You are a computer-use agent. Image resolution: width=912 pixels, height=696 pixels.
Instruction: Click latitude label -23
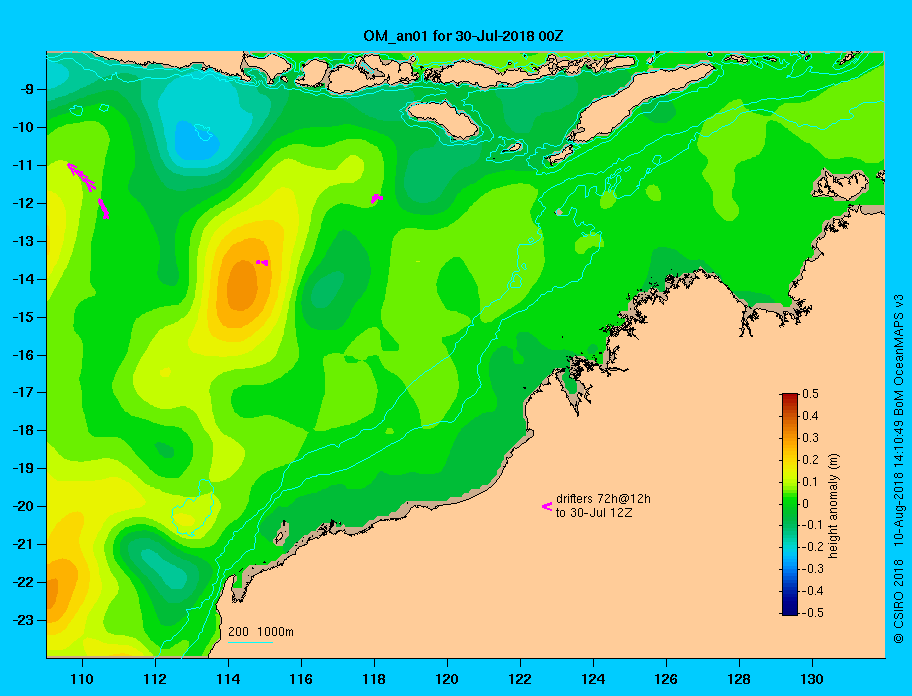pyautogui.click(x=24, y=620)
